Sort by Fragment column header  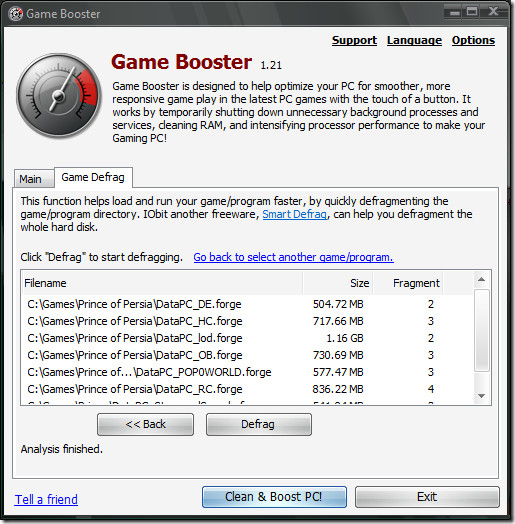[408, 283]
